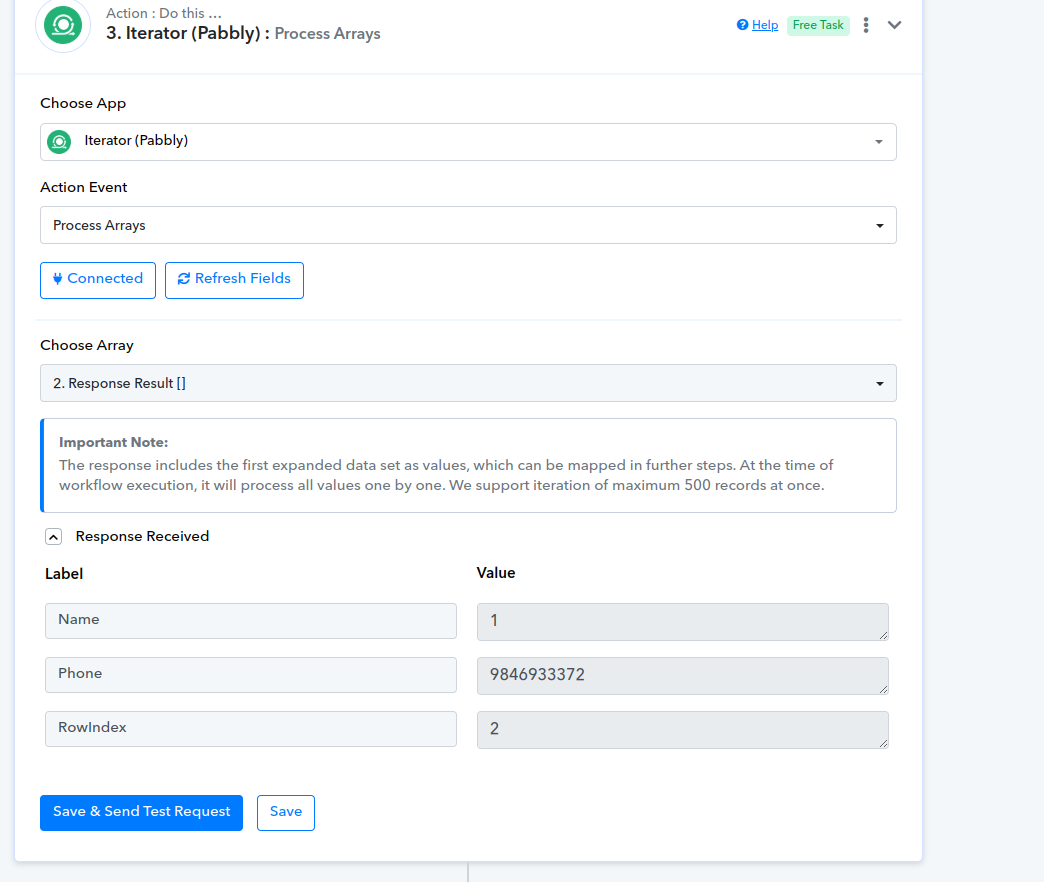Click the 'Response Received' label
The image size is (1044, 882).
pyautogui.click(x=142, y=537)
